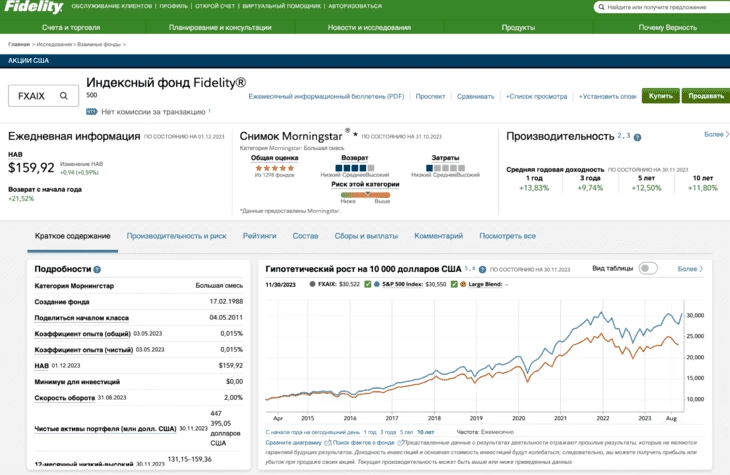
Task: Click the Сравнивать link
Action: coord(475,96)
